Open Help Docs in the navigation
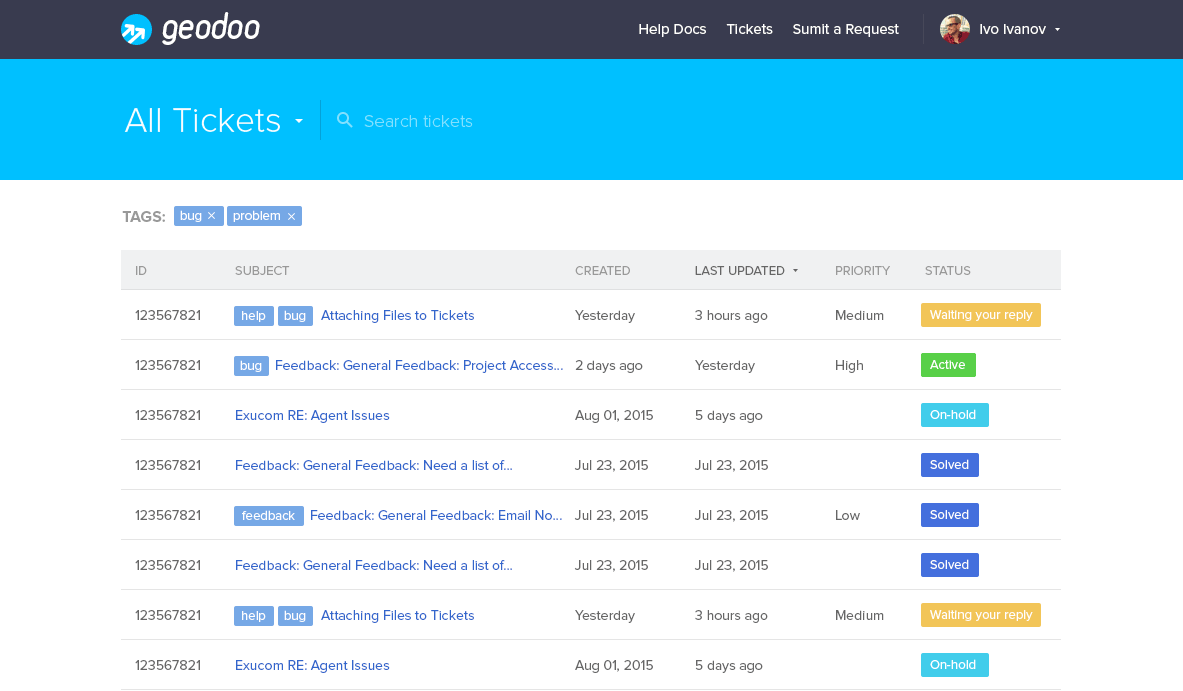This screenshot has width=1183, height=691. pyautogui.click(x=672, y=29)
